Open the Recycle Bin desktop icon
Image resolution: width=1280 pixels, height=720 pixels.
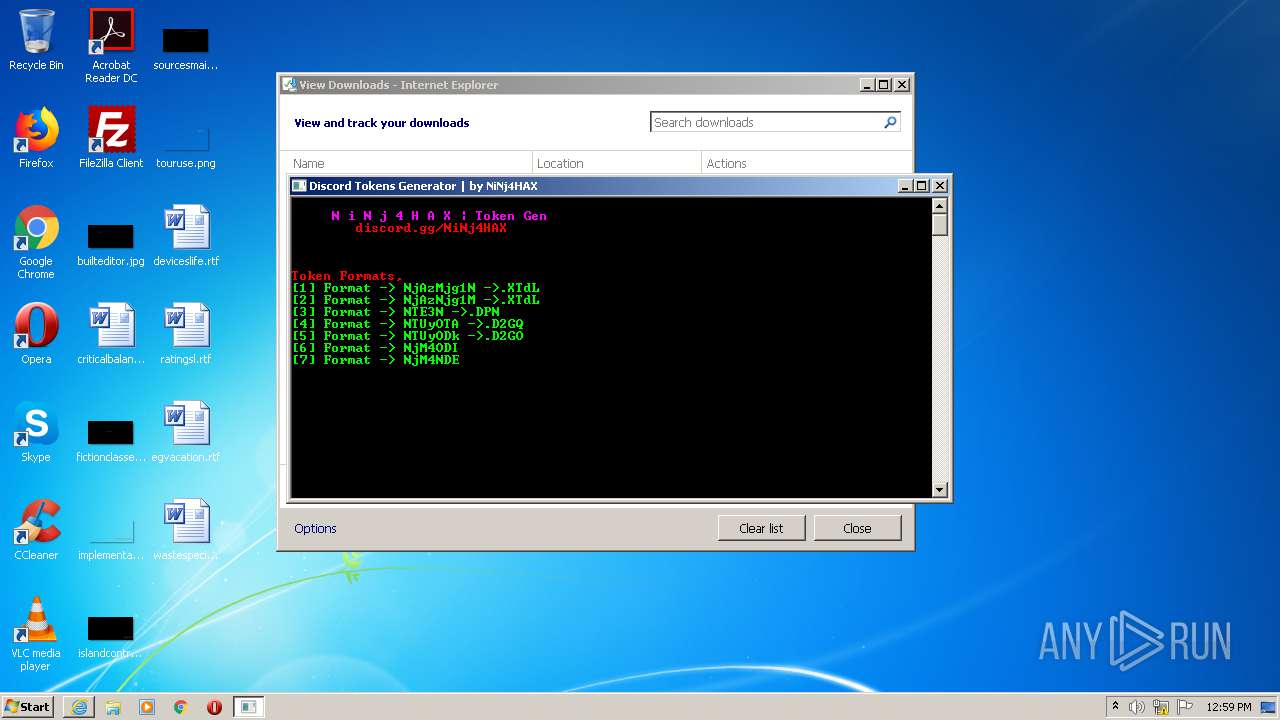(x=36, y=40)
